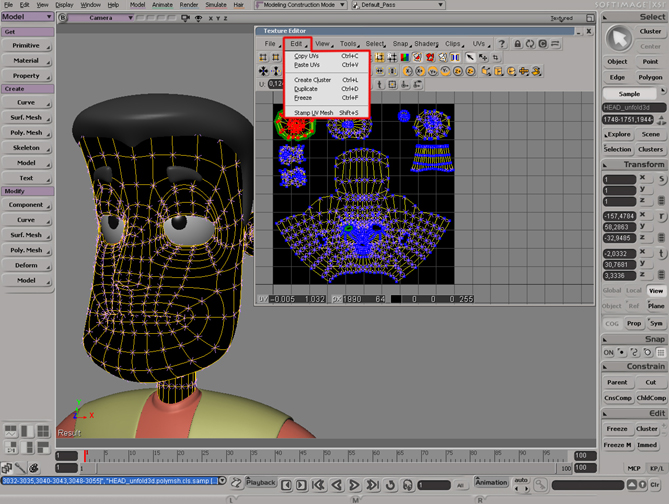Choose Stamp UV Mesh menu entry
Image resolution: width=669 pixels, height=504 pixels.
click(314, 113)
